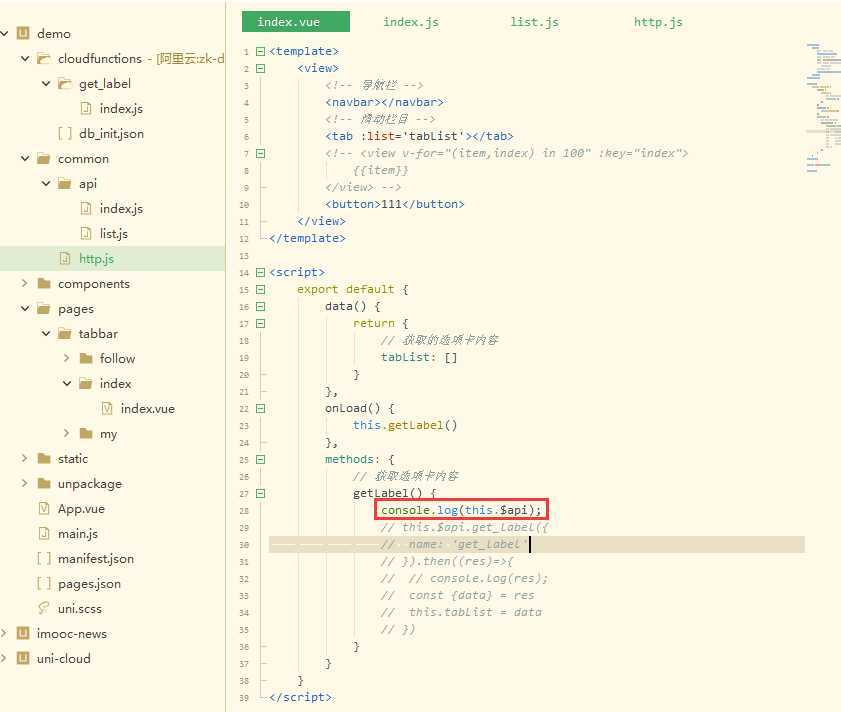Screen dimensions: 841x712
Task: Collapse the tabbar folder chevron
Action: click(46, 334)
